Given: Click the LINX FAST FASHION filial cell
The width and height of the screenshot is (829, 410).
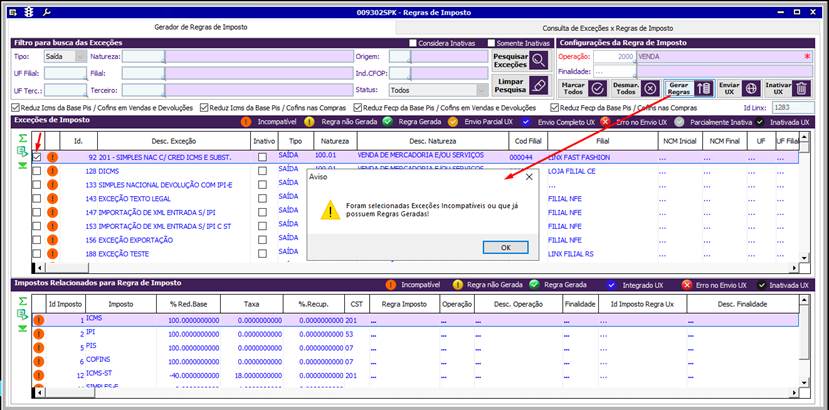Looking at the screenshot, I should tap(602, 157).
